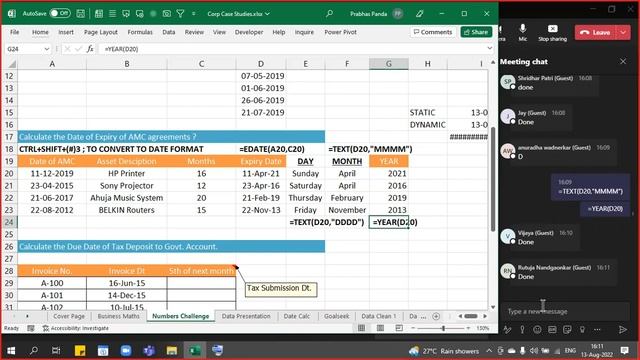Go to the Formulas tab
Viewport: 640px width, 360px height.
point(140,32)
